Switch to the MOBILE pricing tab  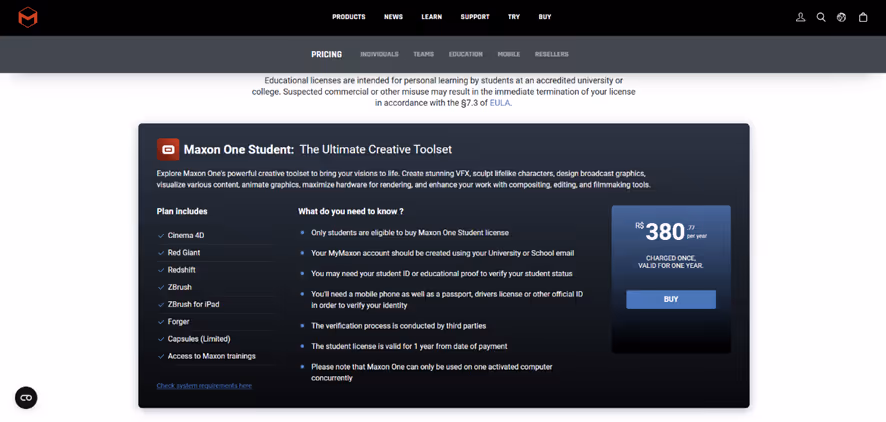(x=509, y=54)
